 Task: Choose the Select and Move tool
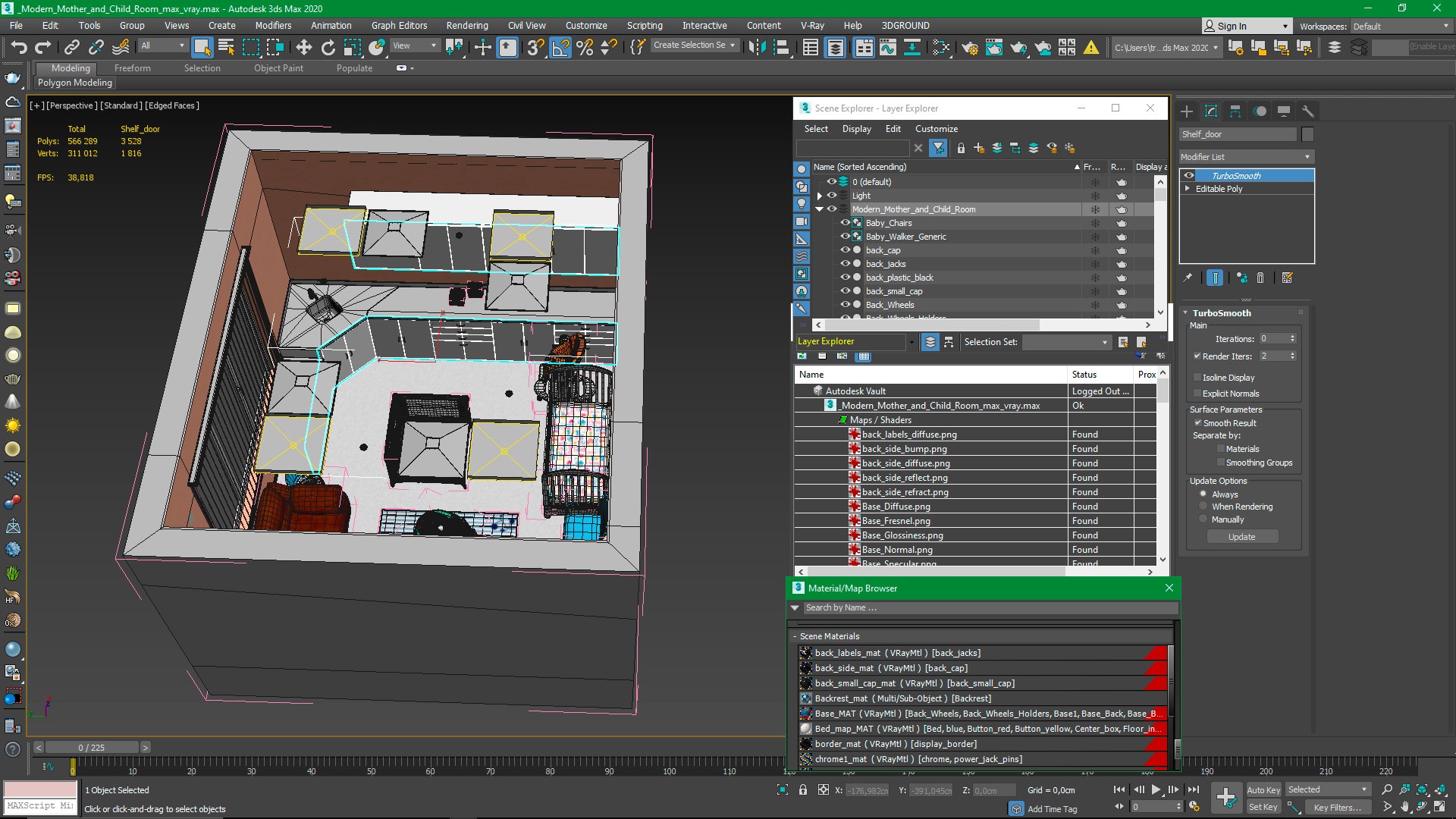[303, 47]
